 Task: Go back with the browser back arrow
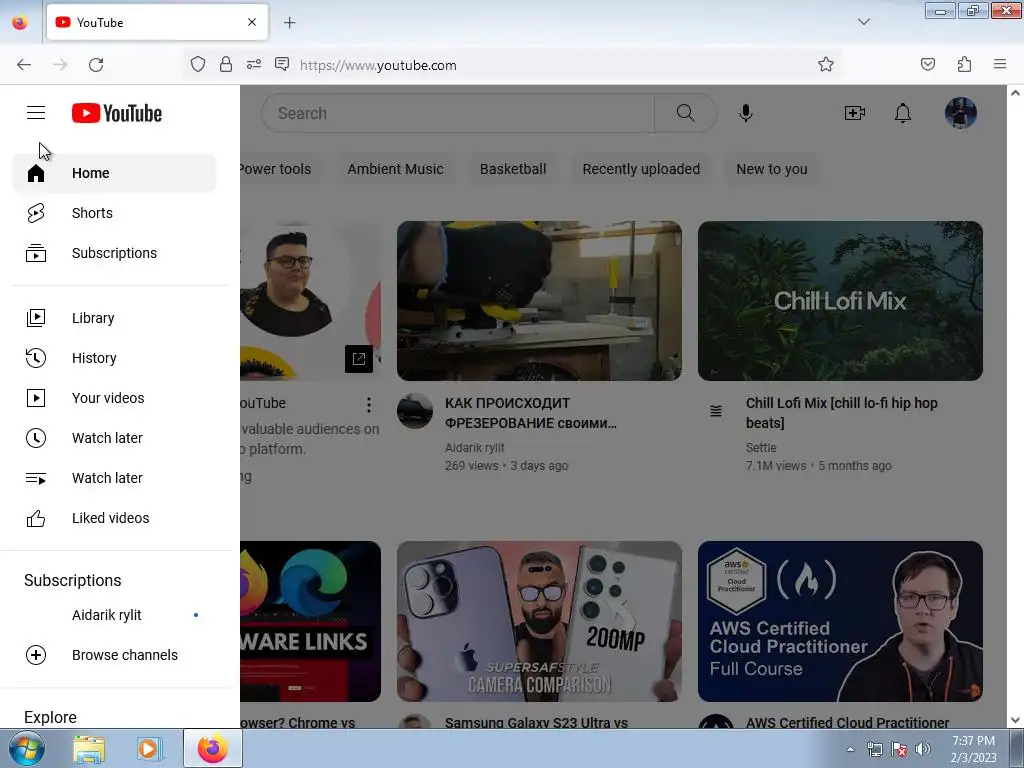coord(24,65)
